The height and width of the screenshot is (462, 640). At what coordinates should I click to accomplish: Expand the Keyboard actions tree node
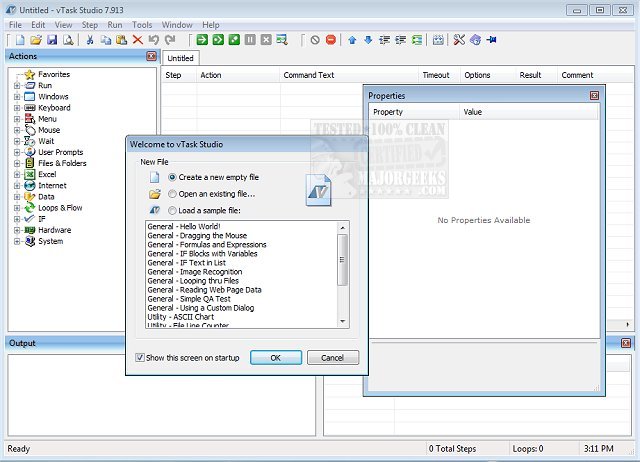pos(17,108)
